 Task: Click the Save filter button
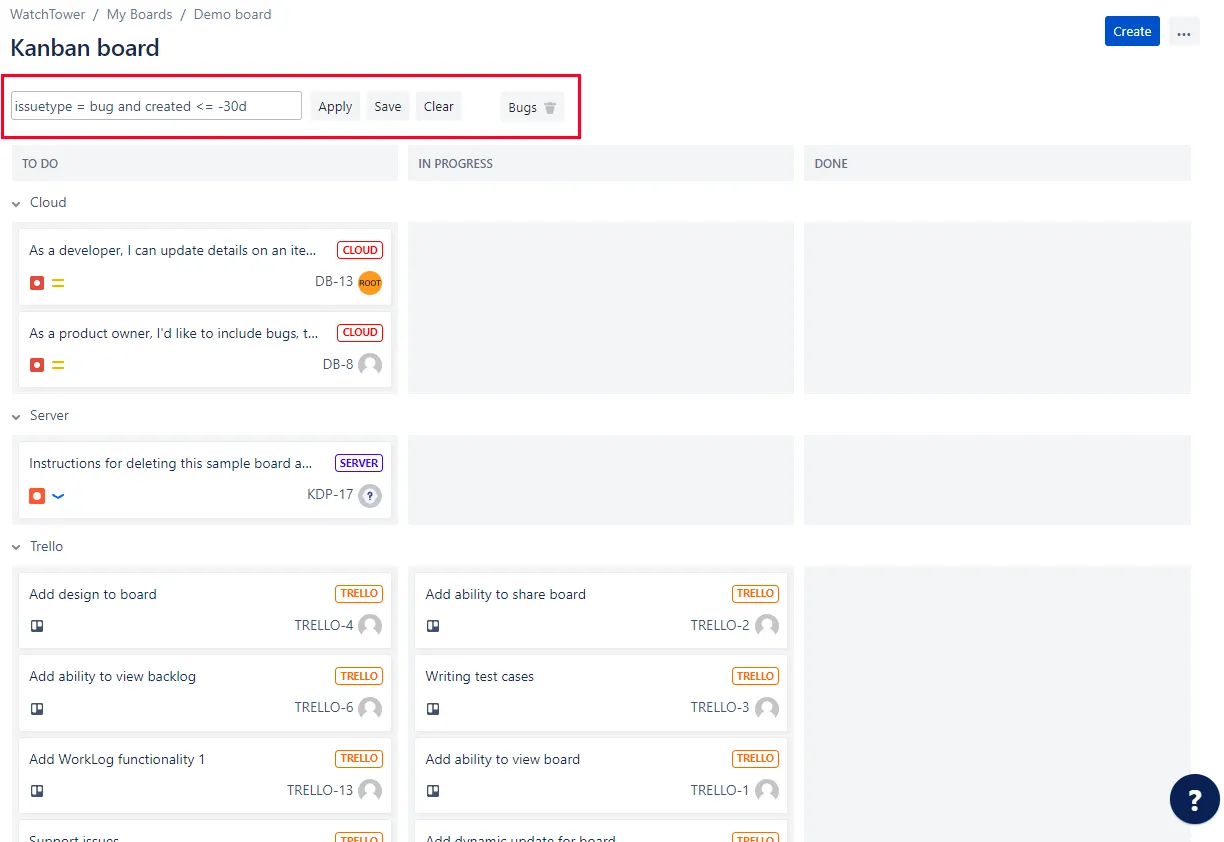388,106
